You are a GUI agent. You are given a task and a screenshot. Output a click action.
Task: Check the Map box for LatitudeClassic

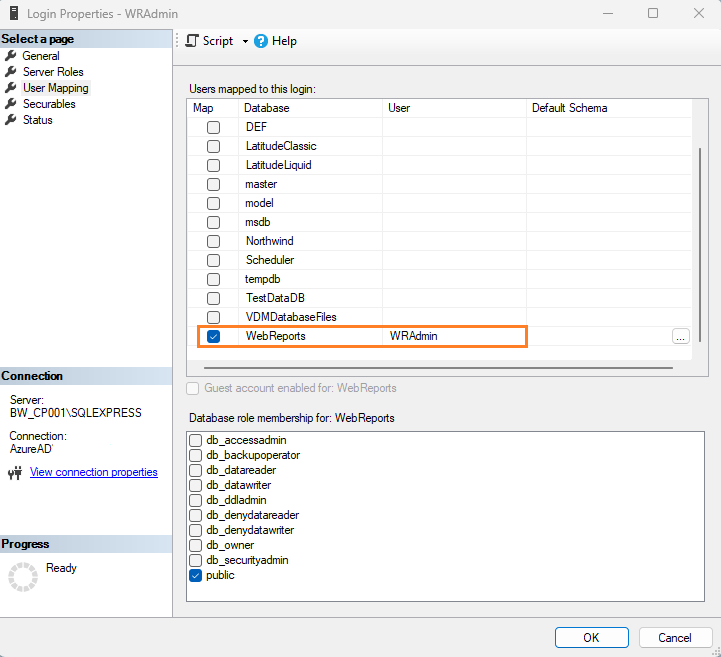click(x=213, y=146)
